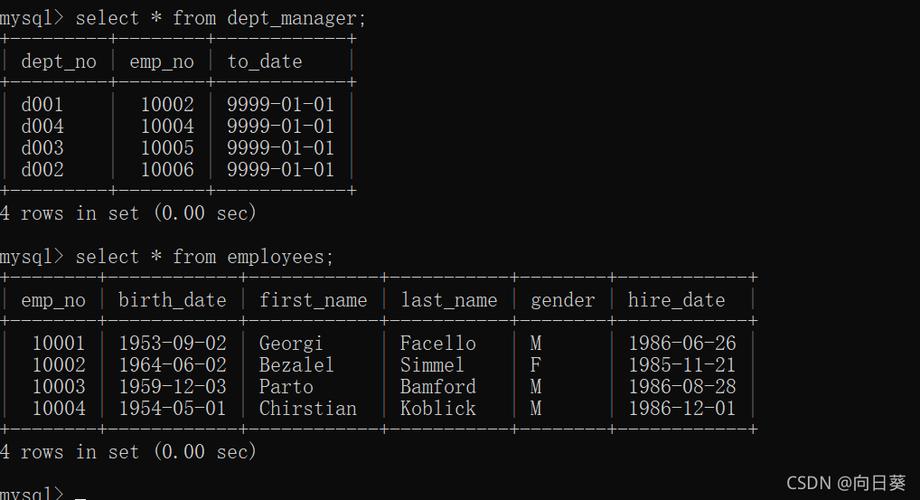Viewport: 920px width, 500px height.
Task: Click the last name Simmel
Action: (x=432, y=365)
